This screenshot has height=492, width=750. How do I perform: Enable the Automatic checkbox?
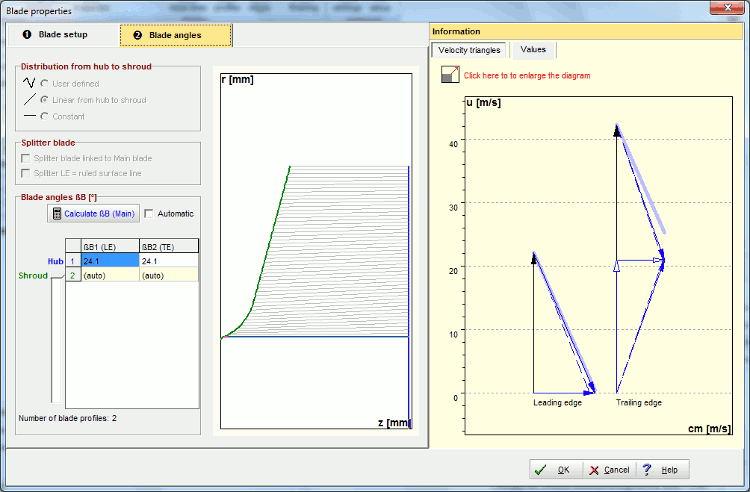pyautogui.click(x=149, y=214)
